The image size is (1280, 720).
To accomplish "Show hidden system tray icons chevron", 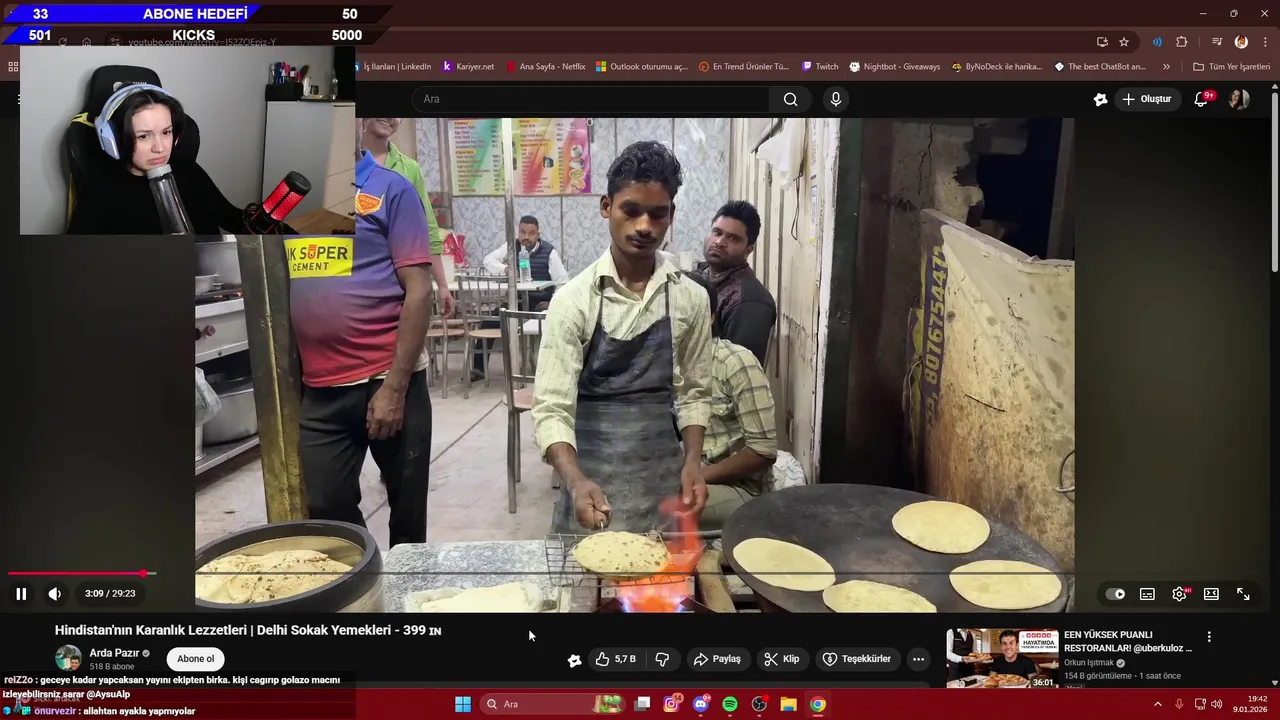I will (x=1158, y=704).
